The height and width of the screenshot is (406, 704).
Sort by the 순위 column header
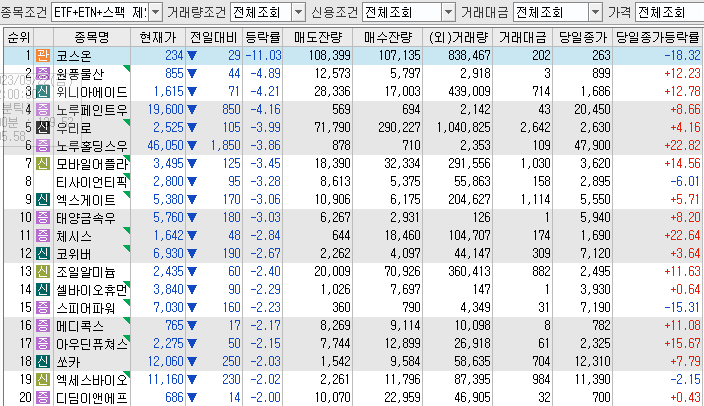(x=18, y=37)
